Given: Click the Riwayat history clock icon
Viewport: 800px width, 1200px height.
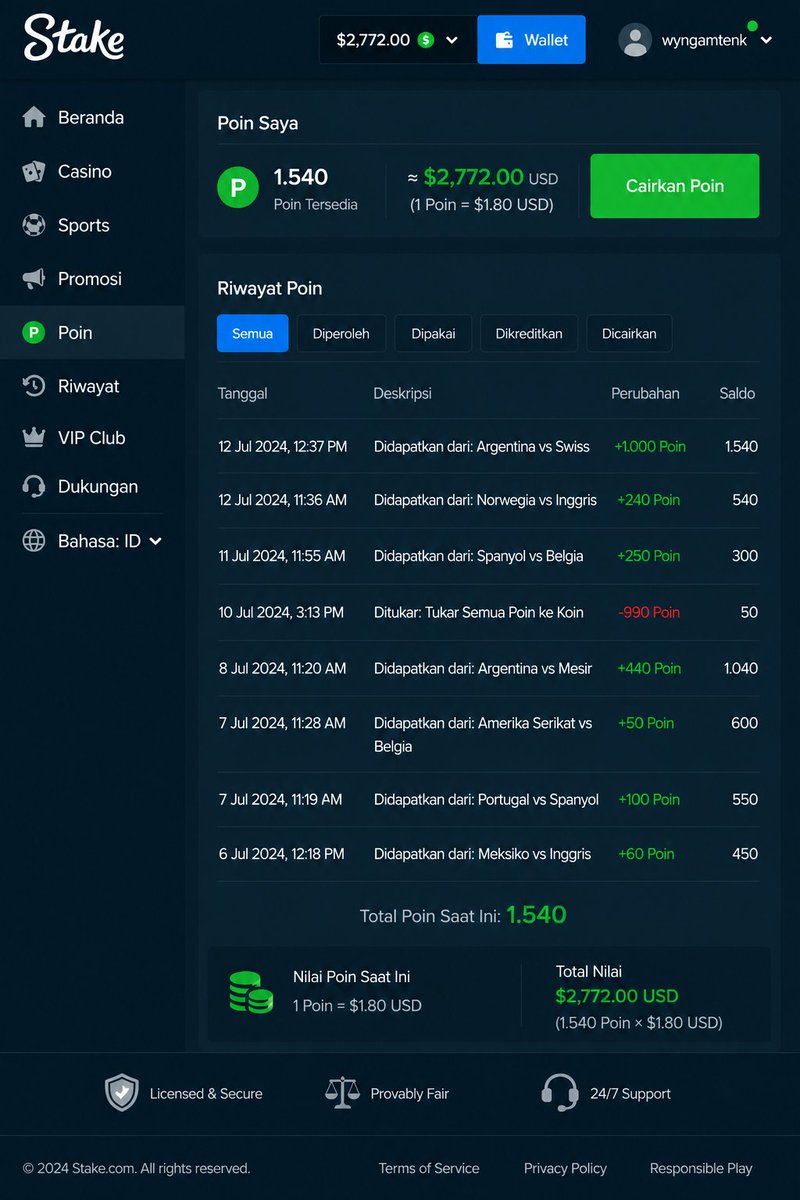Looking at the screenshot, I should point(34,386).
